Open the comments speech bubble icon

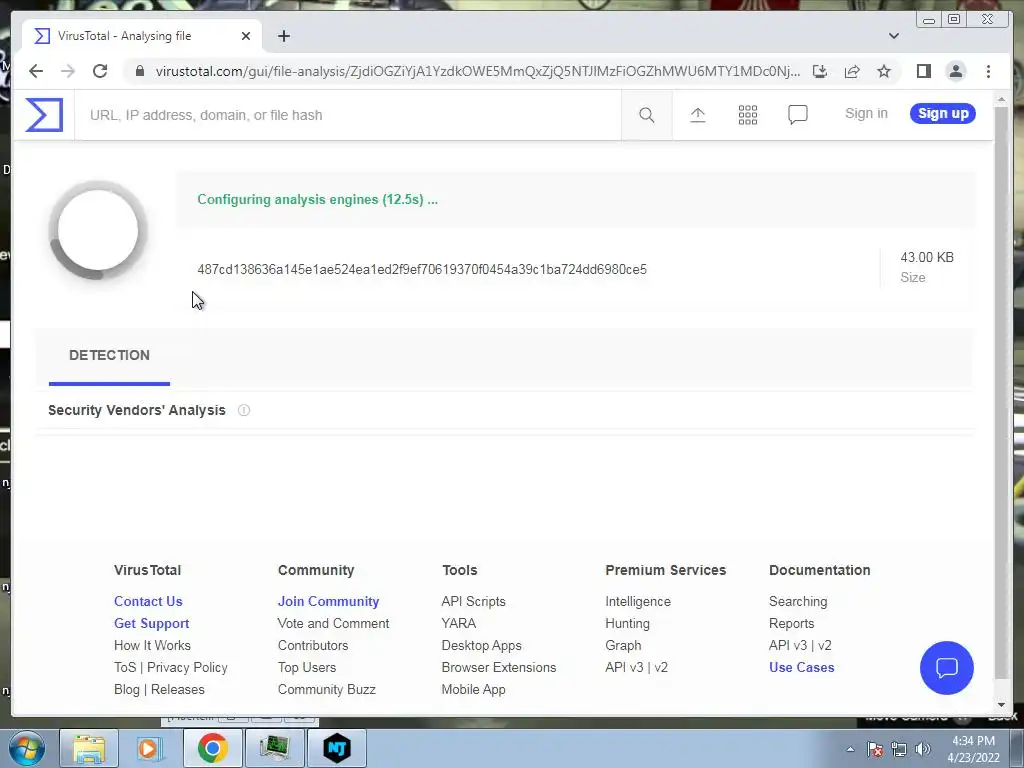798,115
